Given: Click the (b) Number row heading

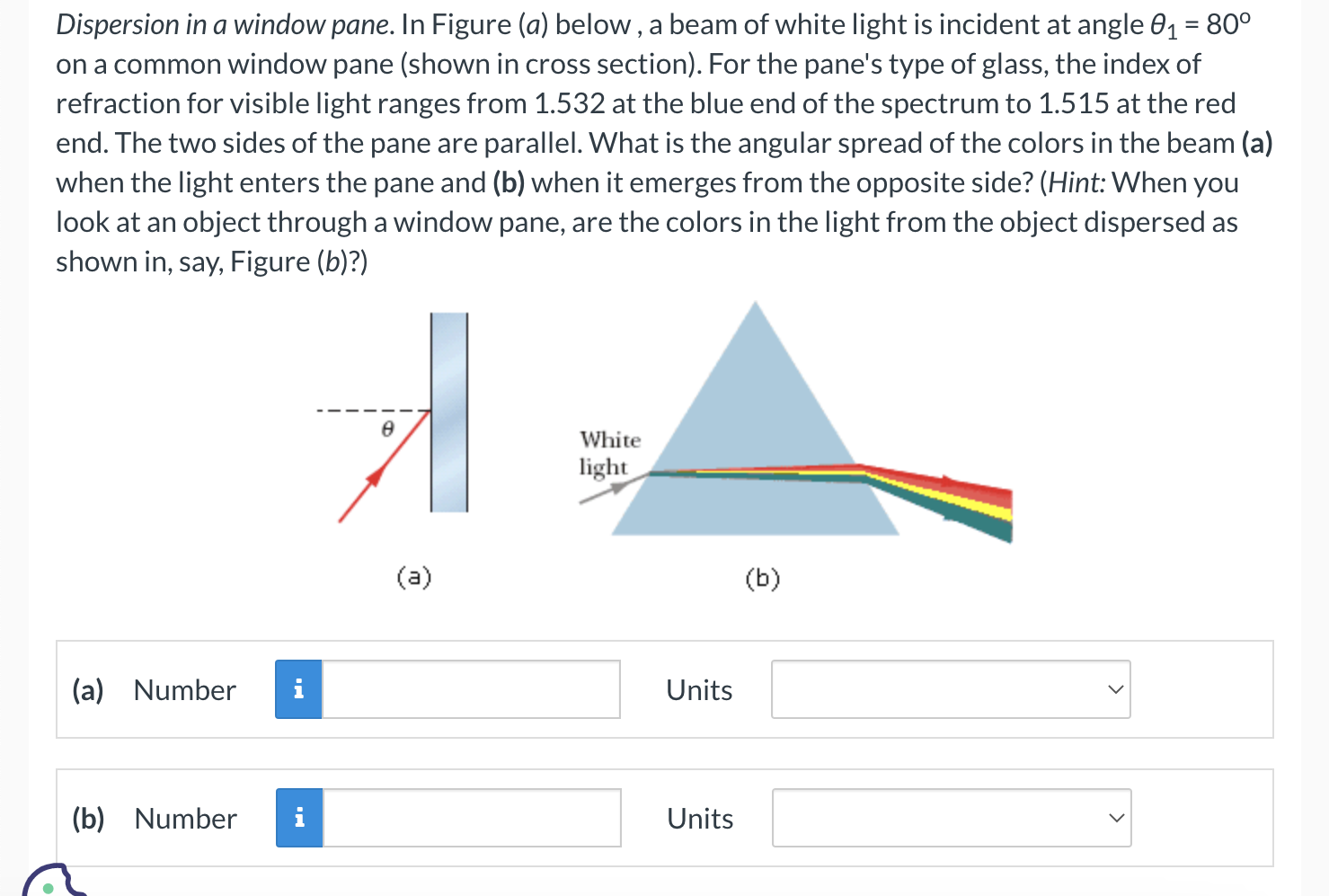Looking at the screenshot, I should pos(155,817).
